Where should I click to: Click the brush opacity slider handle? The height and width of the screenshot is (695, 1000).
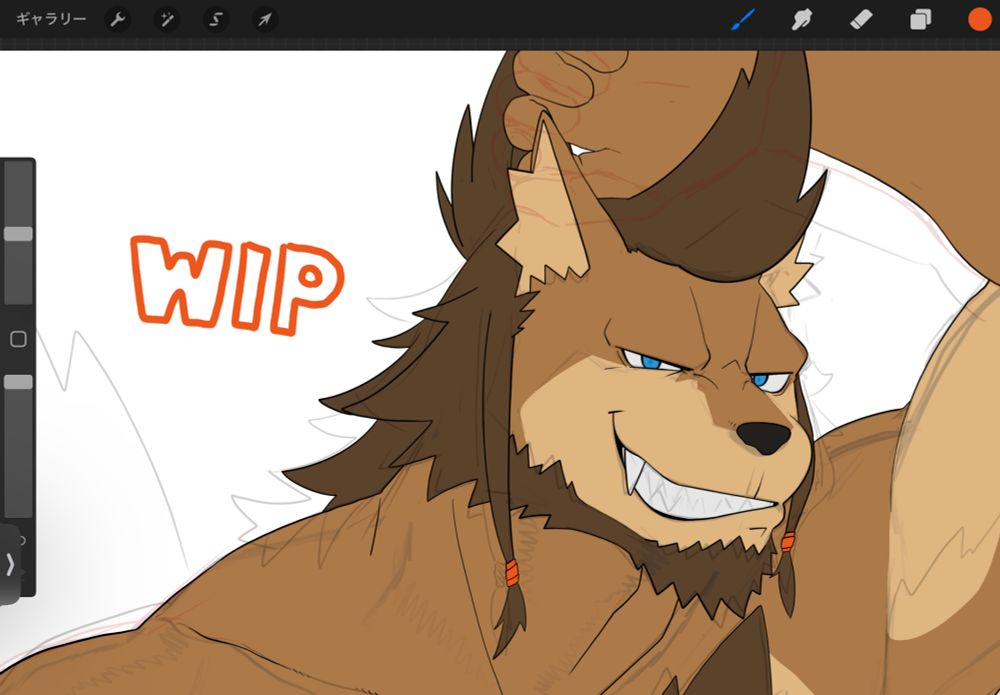tap(18, 381)
